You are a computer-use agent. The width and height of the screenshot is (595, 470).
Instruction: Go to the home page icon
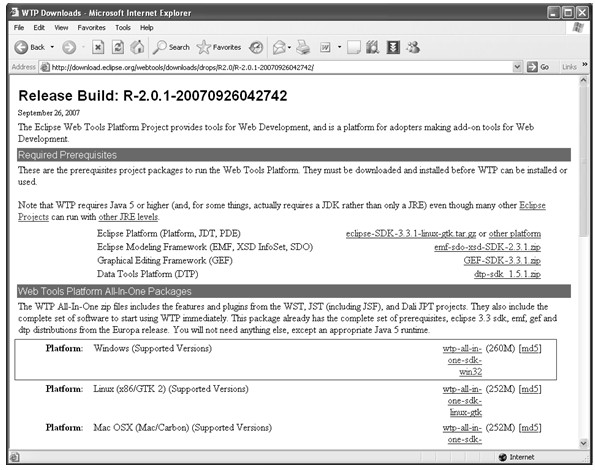[137, 47]
